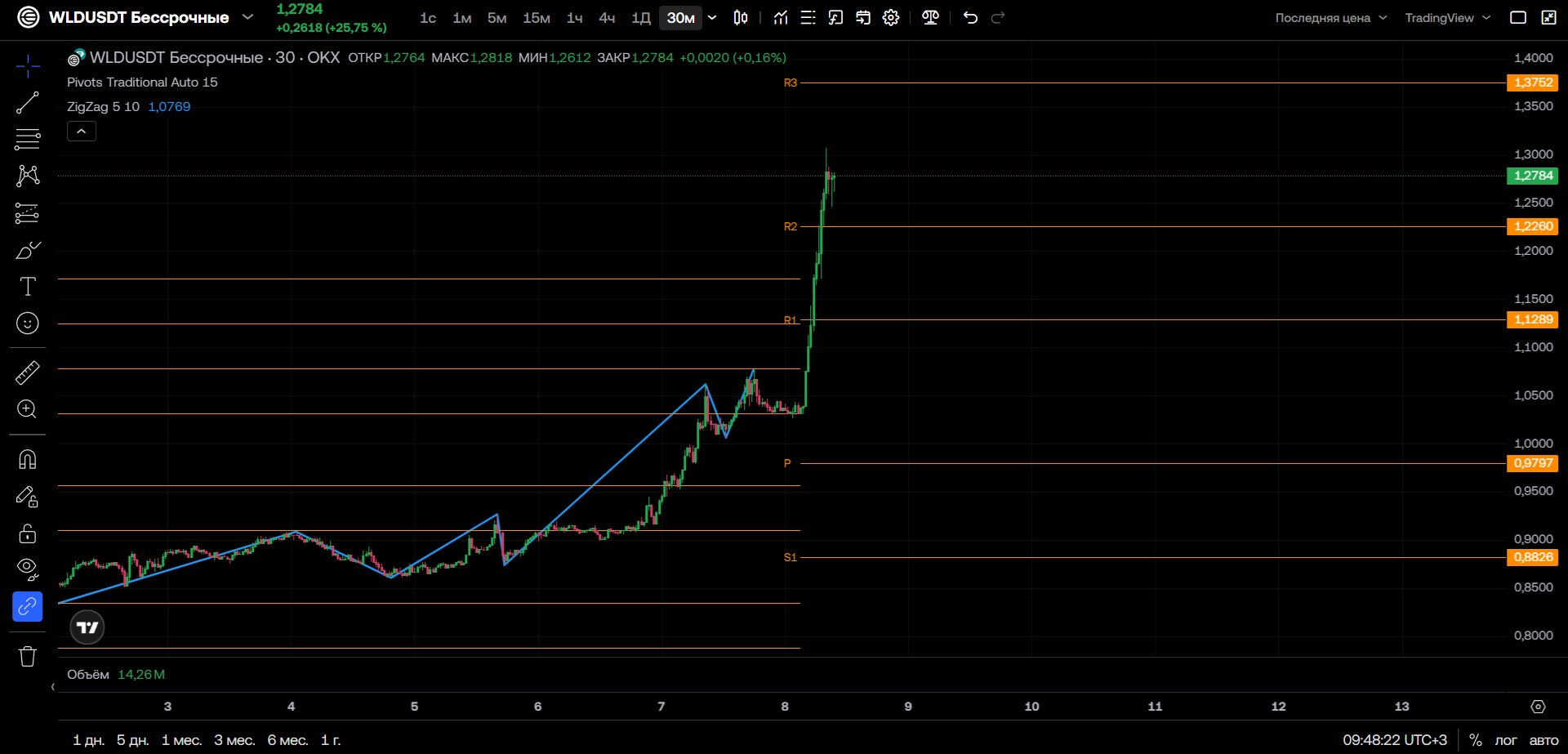The image size is (1568, 754).
Task: Click the 1,2784 current price label
Action: point(1533,176)
